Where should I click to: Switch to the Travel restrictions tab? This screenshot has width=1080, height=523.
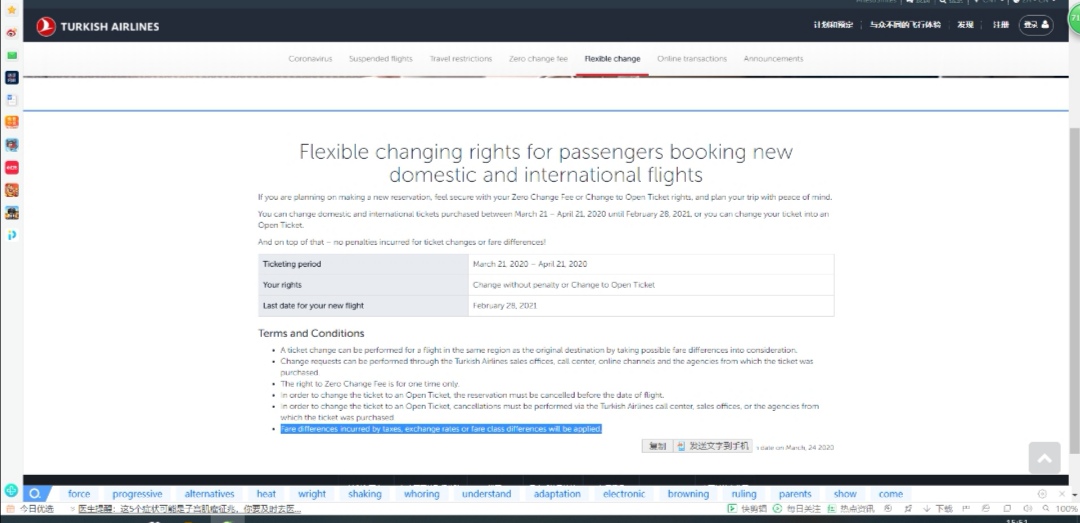461,59
